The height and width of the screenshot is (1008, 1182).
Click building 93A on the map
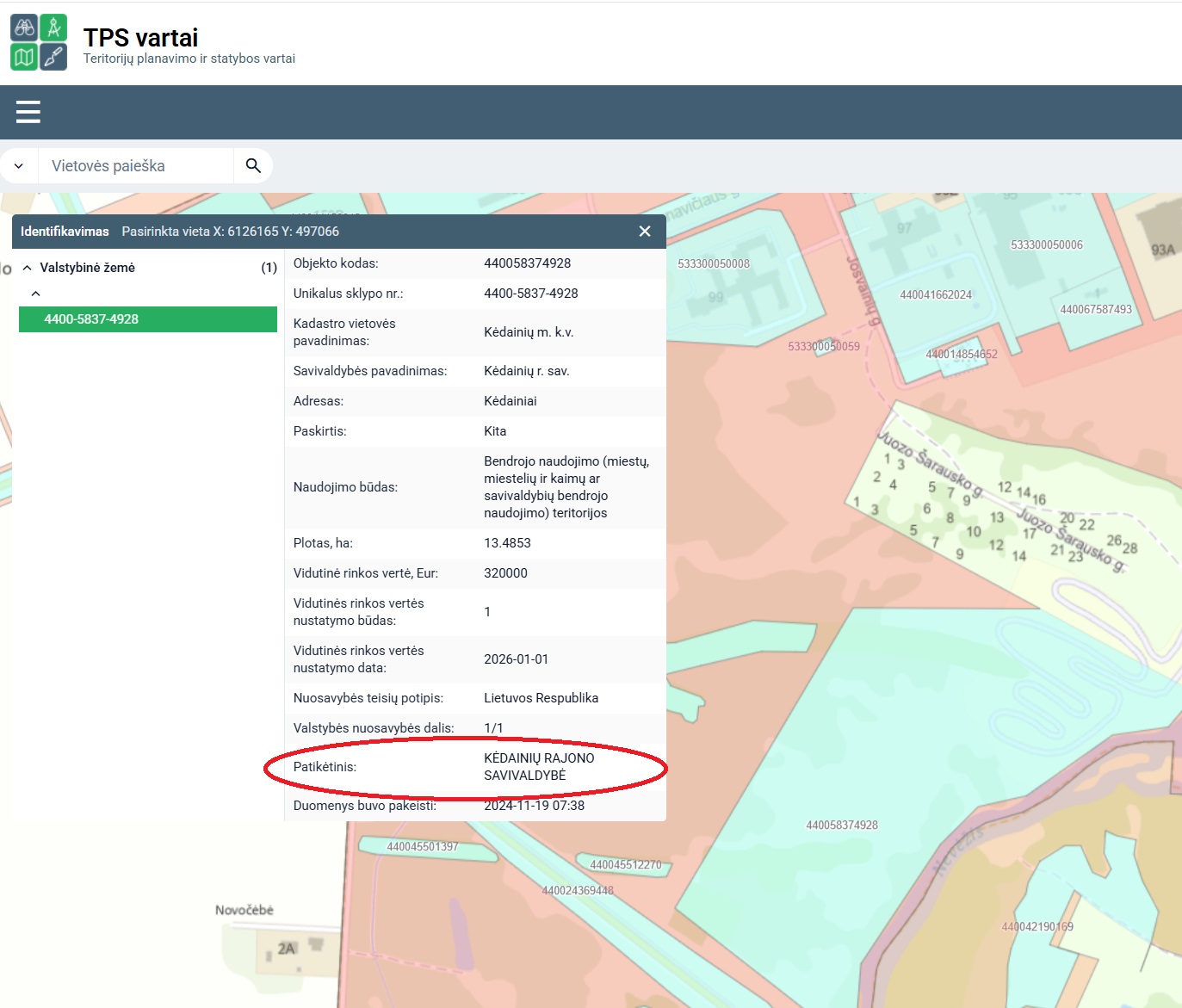1163,250
